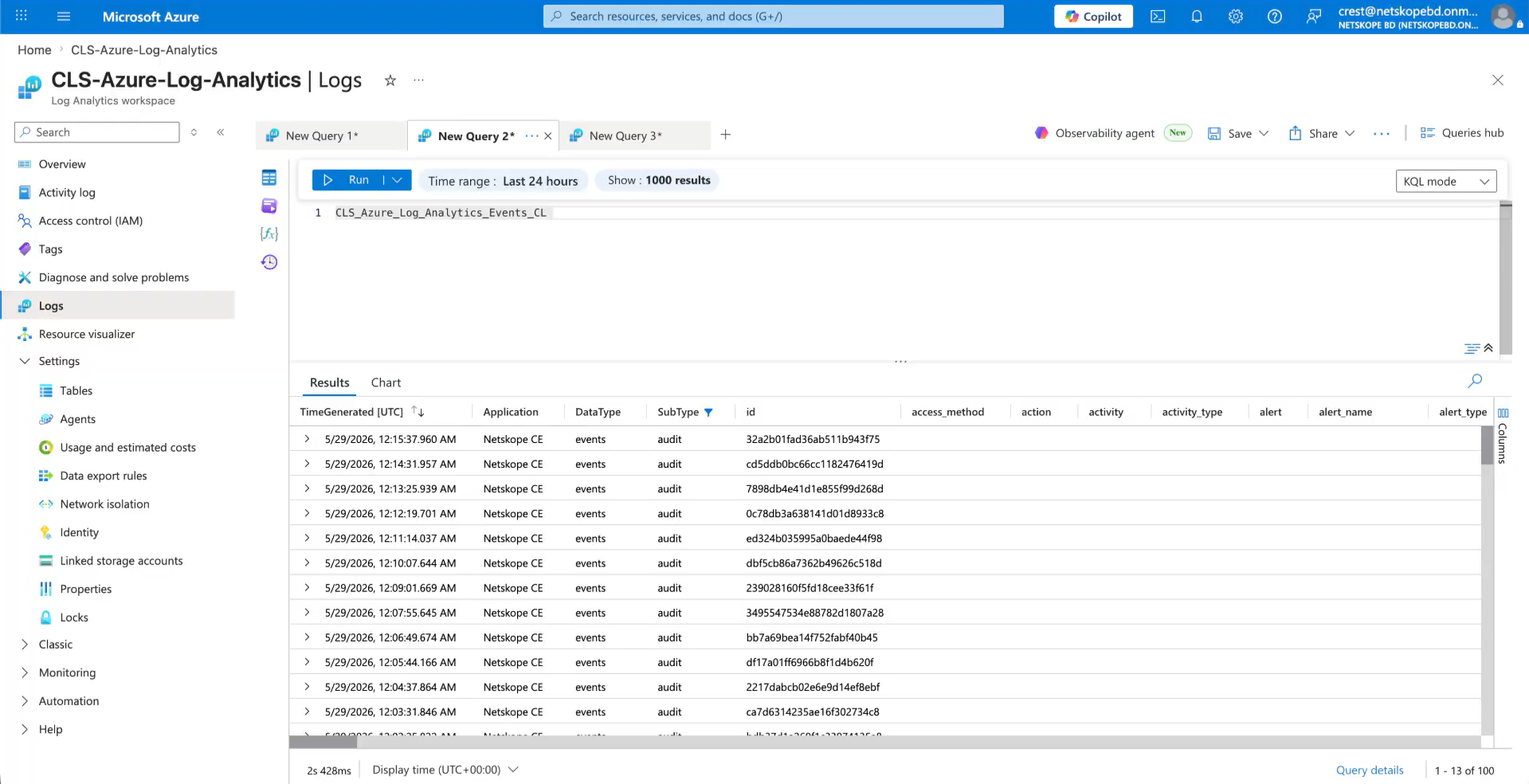
Task: Click the account avatar picture
Action: pos(1503,17)
